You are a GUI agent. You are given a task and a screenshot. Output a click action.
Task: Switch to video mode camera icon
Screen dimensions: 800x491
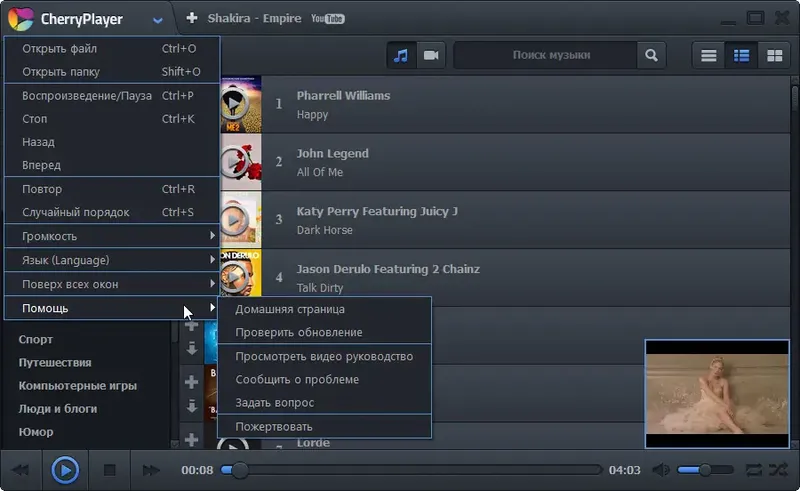[x=431, y=55]
